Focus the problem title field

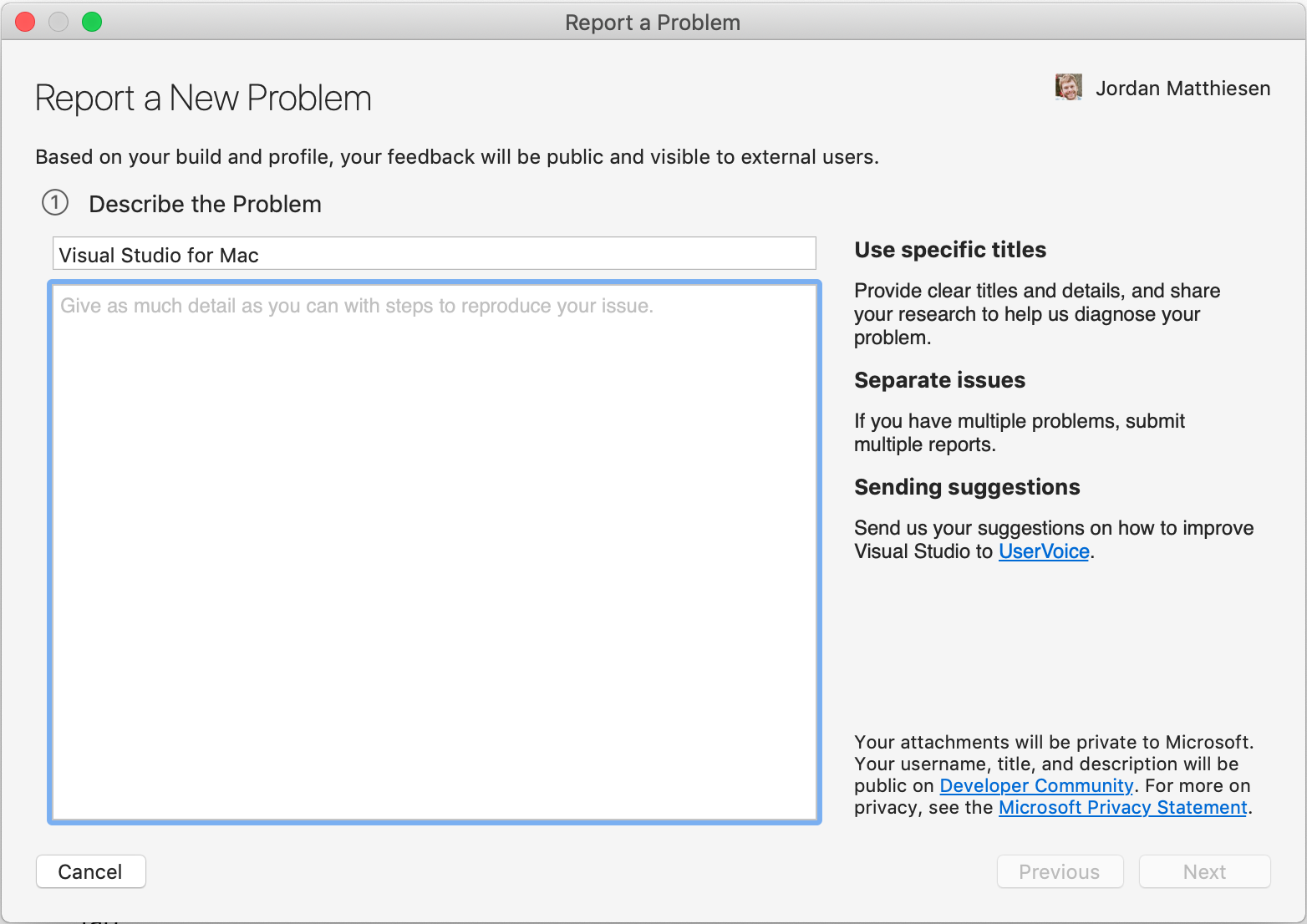pyautogui.click(x=435, y=254)
